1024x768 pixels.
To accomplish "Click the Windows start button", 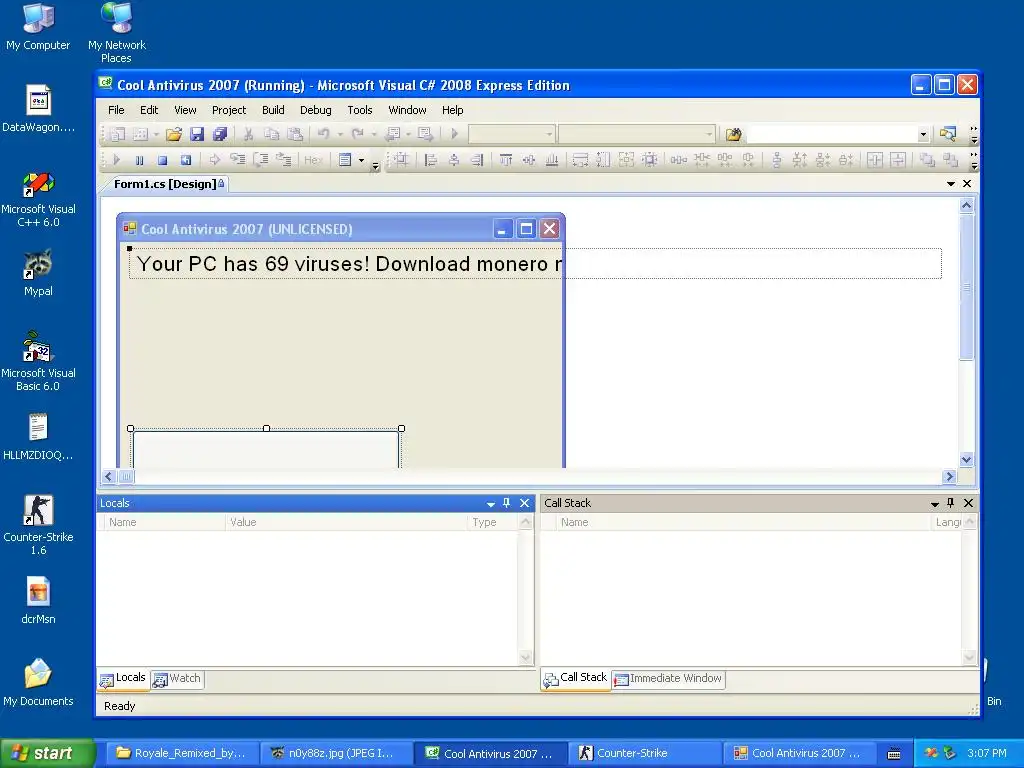I will pos(47,753).
